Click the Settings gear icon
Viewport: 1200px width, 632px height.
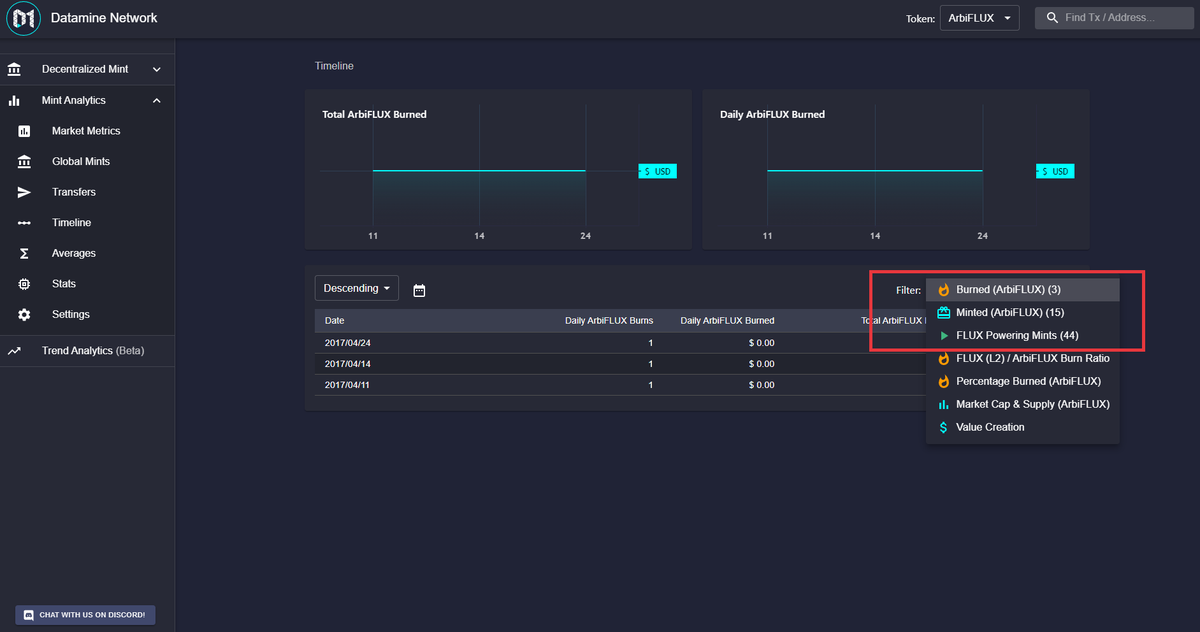(24, 315)
